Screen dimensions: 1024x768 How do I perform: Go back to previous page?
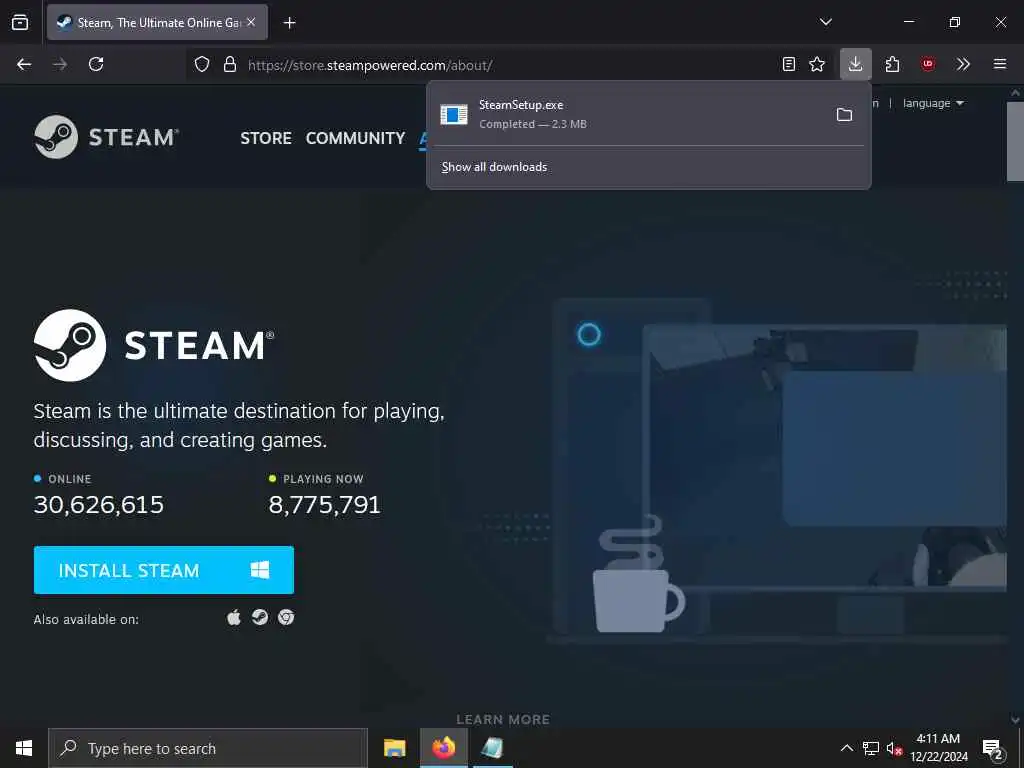coord(24,64)
